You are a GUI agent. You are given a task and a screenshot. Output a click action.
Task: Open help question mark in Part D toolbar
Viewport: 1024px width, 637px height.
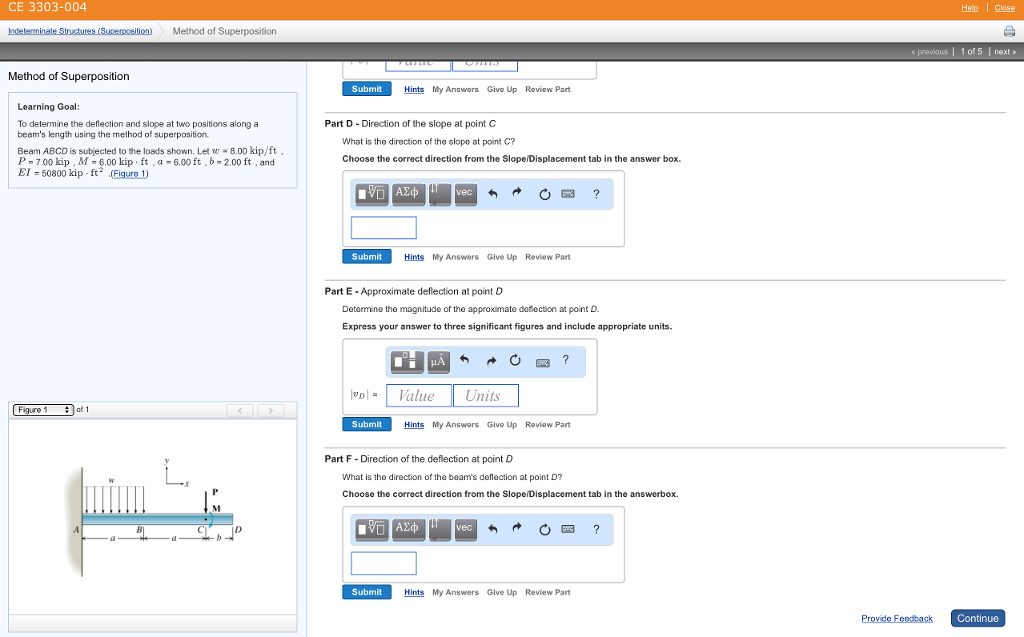click(x=596, y=194)
